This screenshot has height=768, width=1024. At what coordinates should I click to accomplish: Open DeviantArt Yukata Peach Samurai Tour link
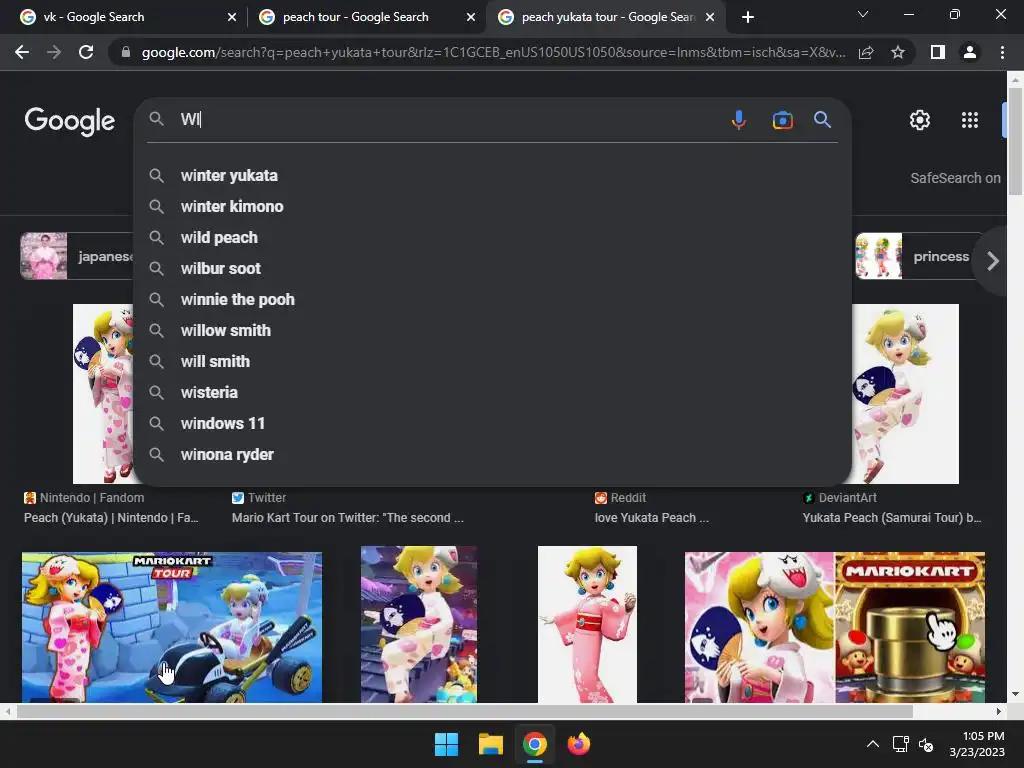click(x=891, y=517)
